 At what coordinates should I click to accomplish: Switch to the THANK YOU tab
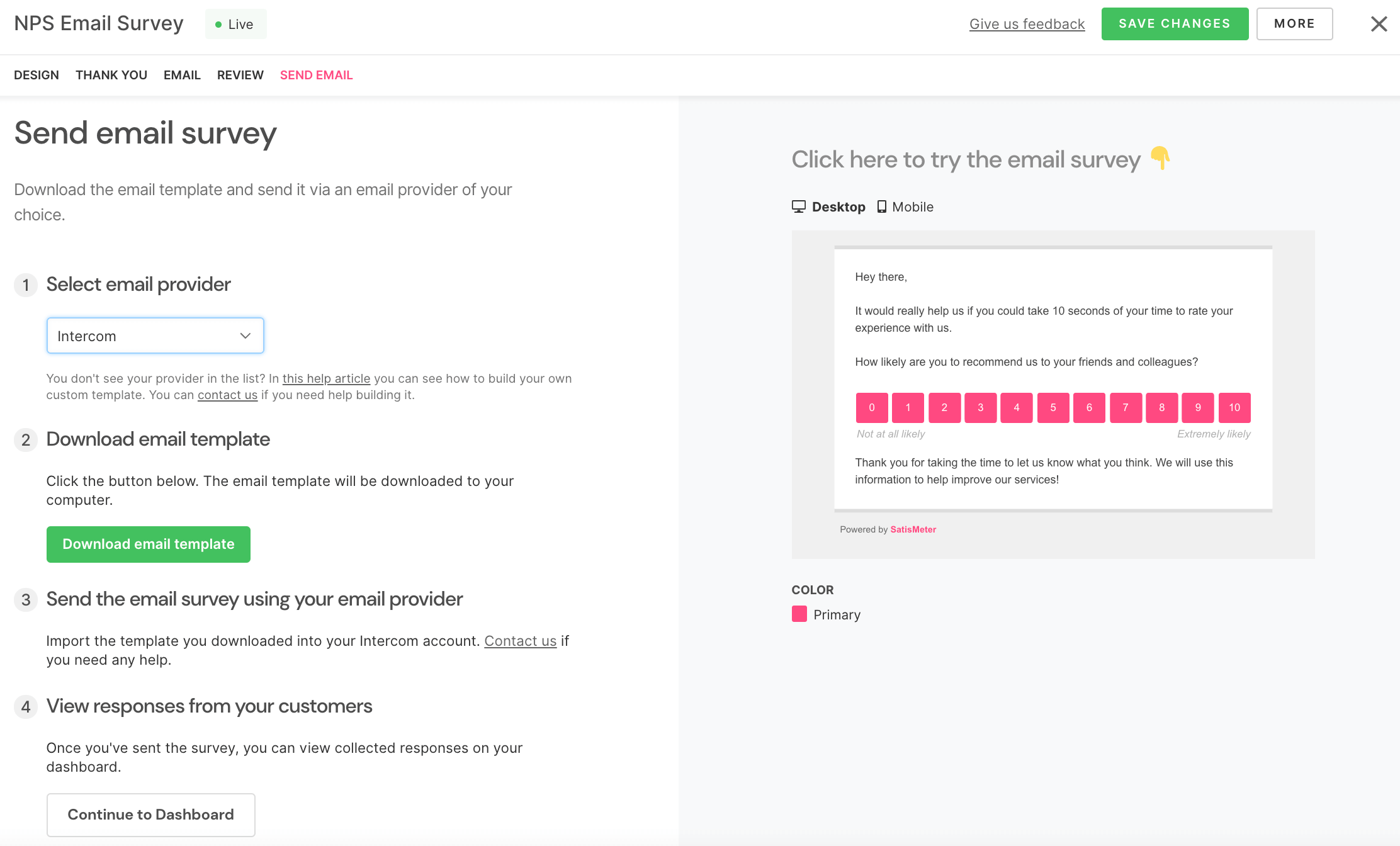tap(109, 75)
